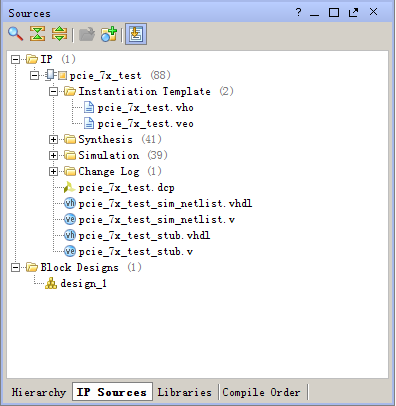Click the Add Sources plus icon

109,34
